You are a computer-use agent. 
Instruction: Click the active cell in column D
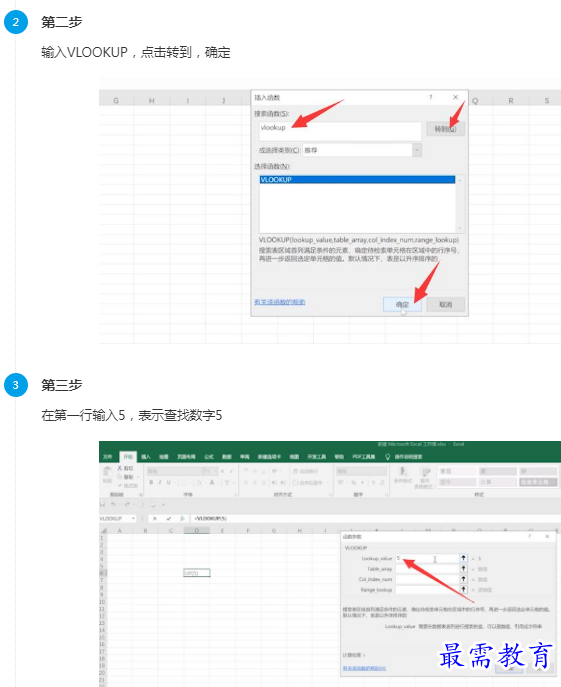click(197, 573)
